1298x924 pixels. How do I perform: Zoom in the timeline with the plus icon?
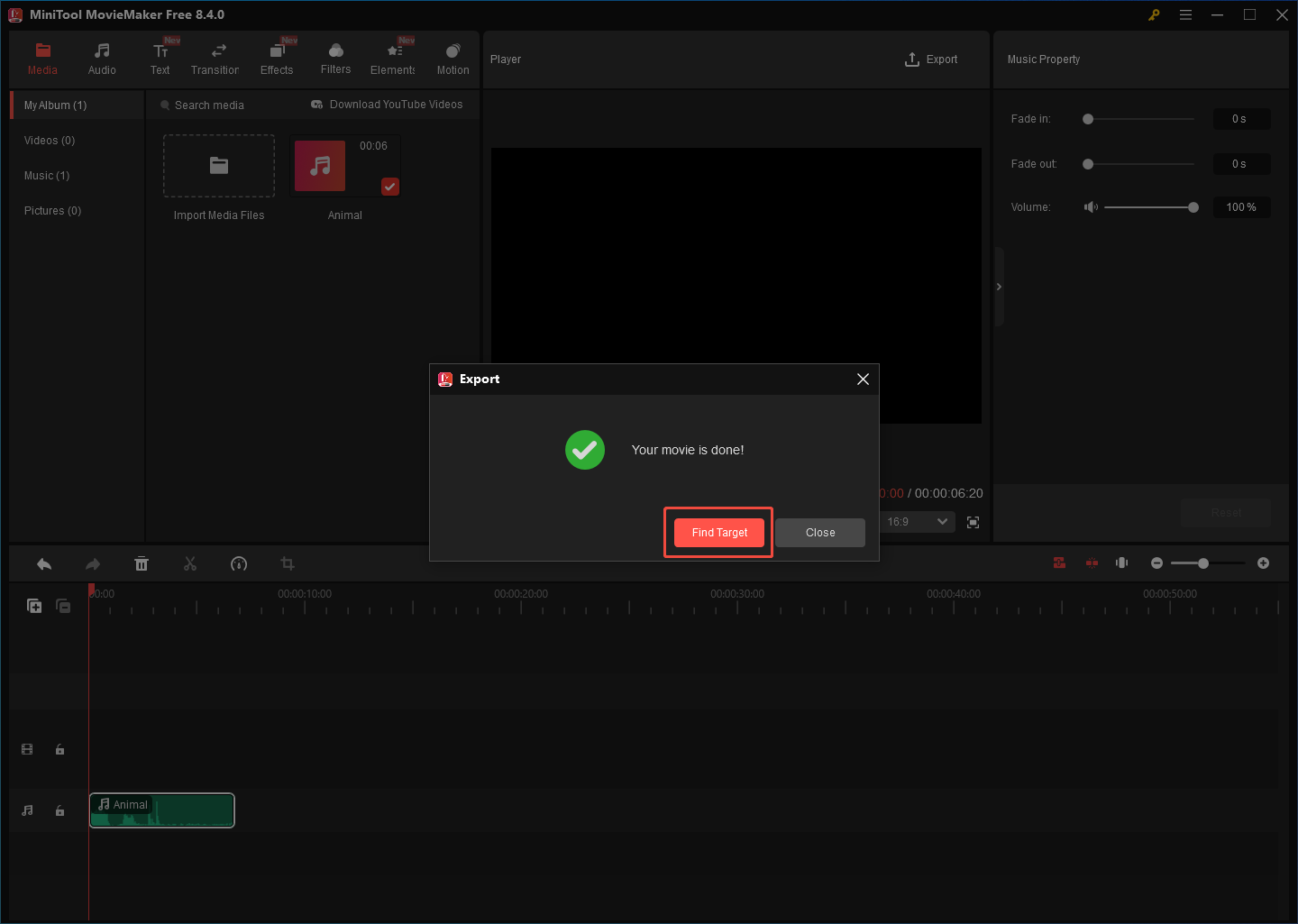1263,563
